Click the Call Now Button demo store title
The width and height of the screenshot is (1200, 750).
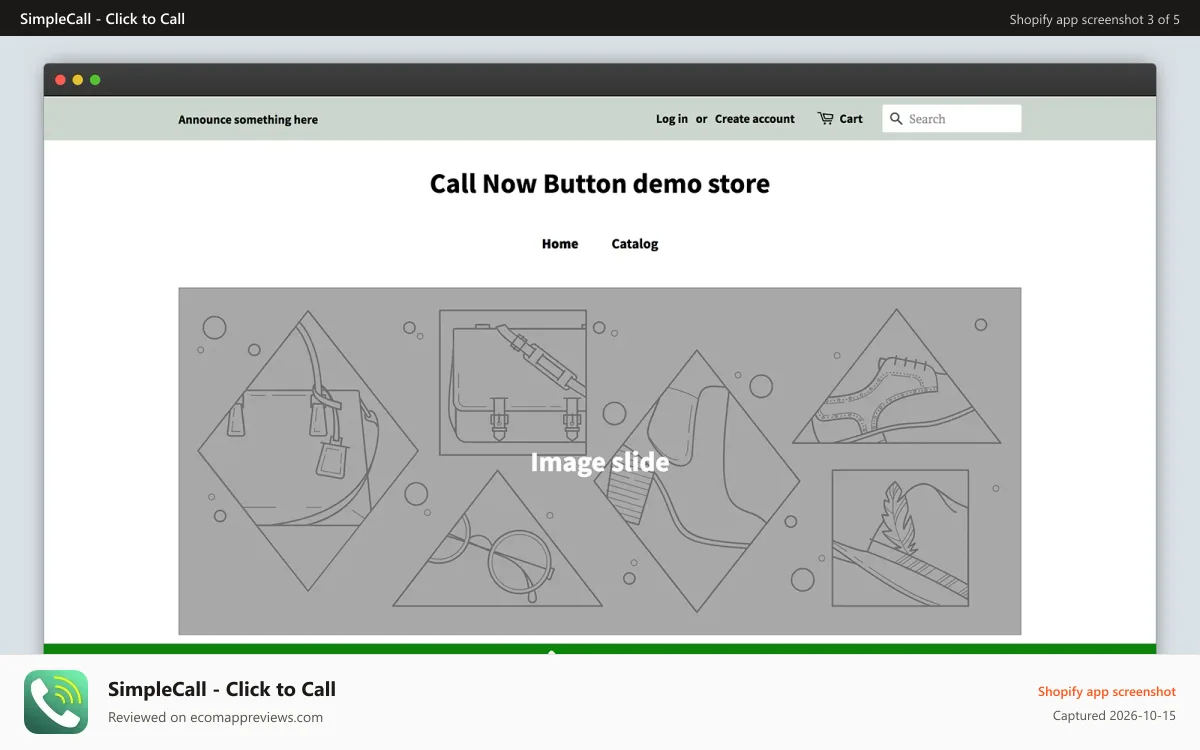pyautogui.click(x=600, y=184)
